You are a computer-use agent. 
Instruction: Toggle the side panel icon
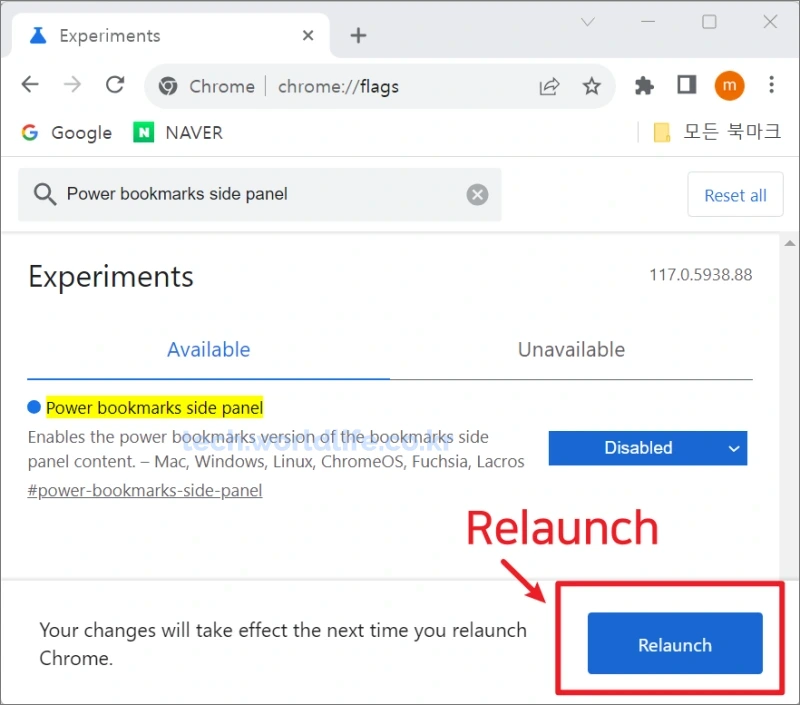[x=687, y=85]
